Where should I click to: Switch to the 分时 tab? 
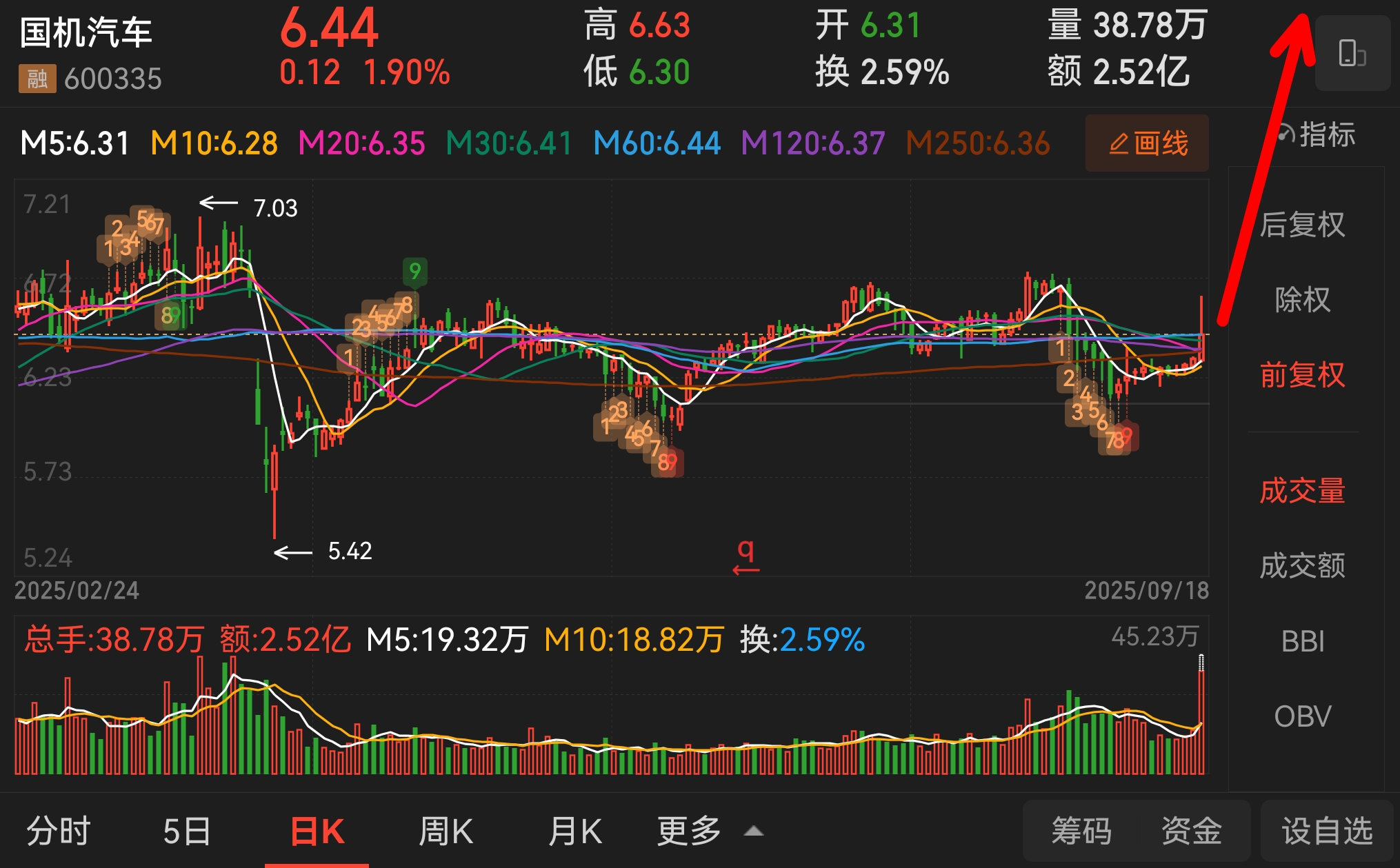tap(59, 831)
